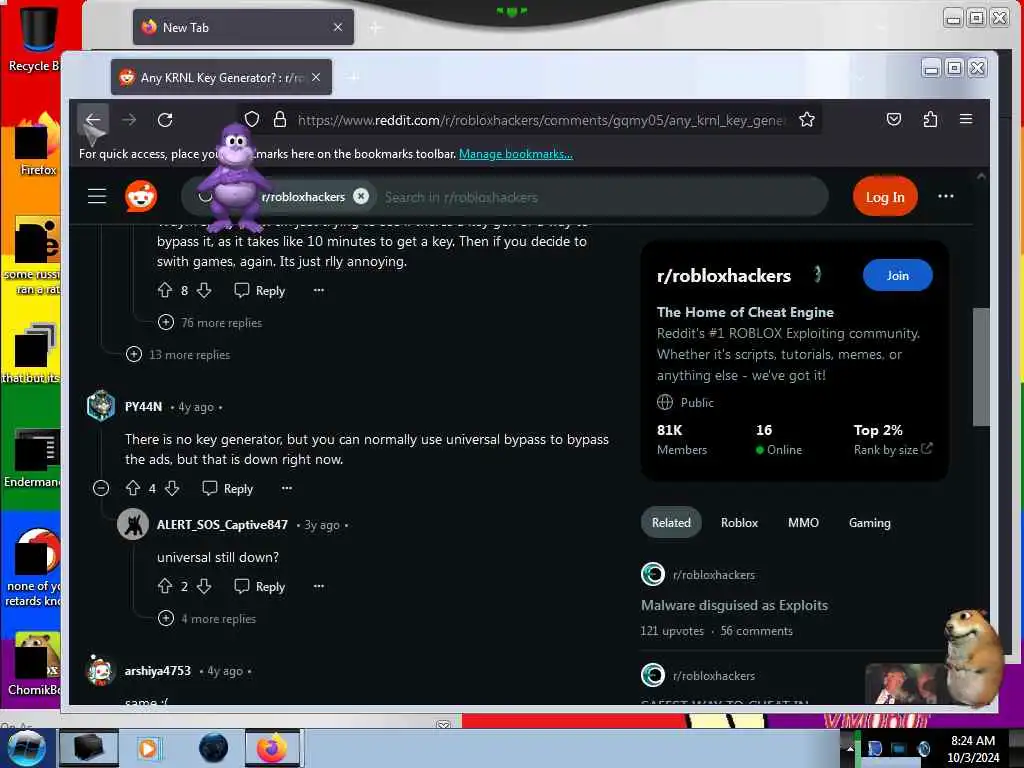Go back with the browser back arrow
This screenshot has width=1024, height=768.
pos(93,120)
